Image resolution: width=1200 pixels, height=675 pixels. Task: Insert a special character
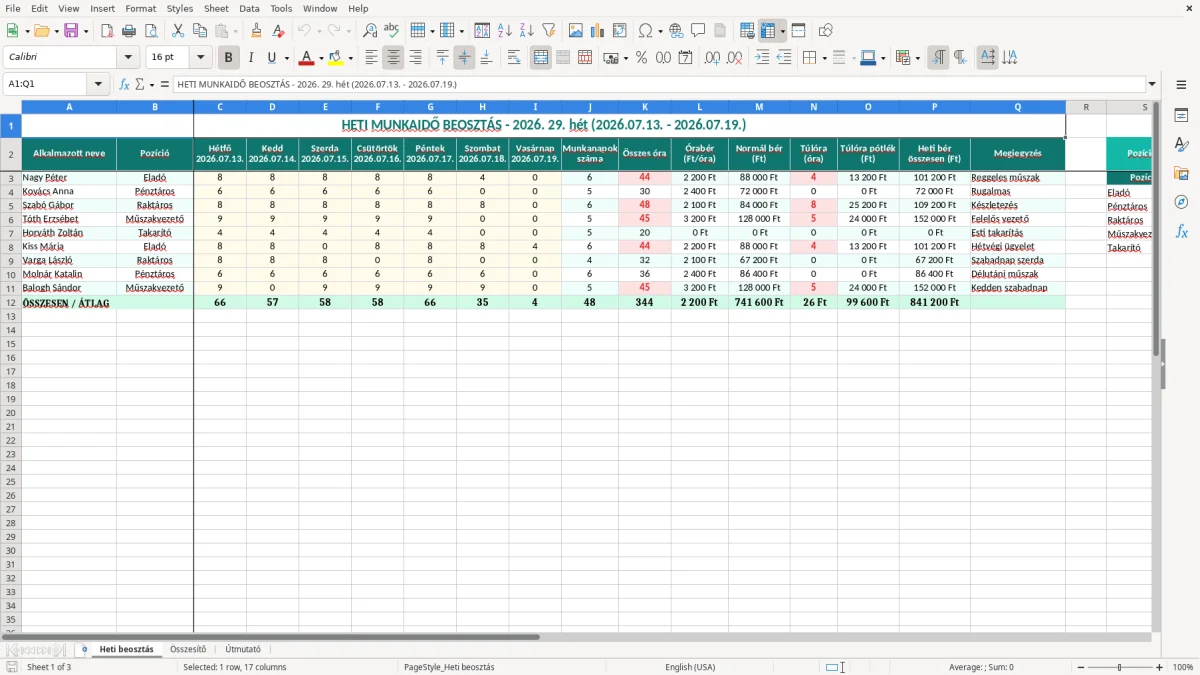click(645, 31)
